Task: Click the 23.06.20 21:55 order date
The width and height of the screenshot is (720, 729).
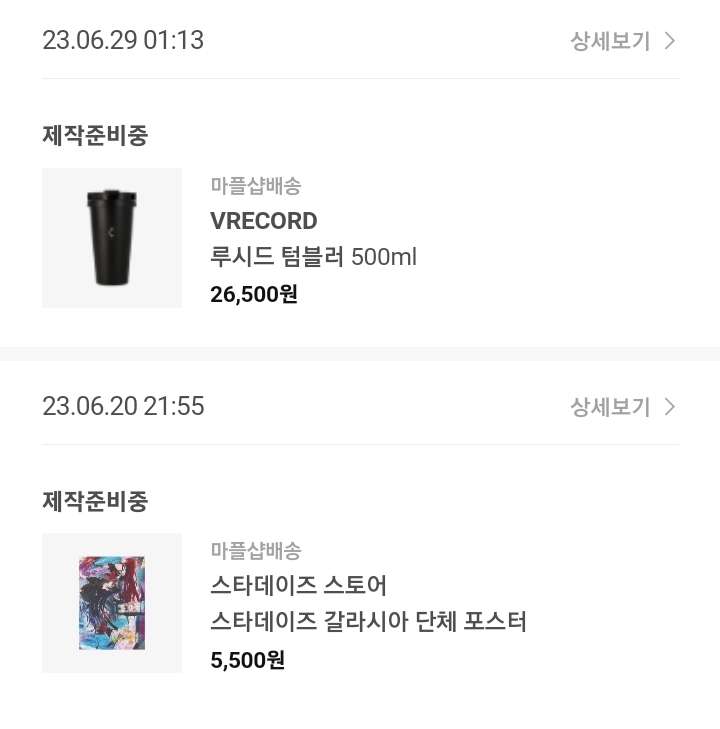Action: click(x=123, y=407)
